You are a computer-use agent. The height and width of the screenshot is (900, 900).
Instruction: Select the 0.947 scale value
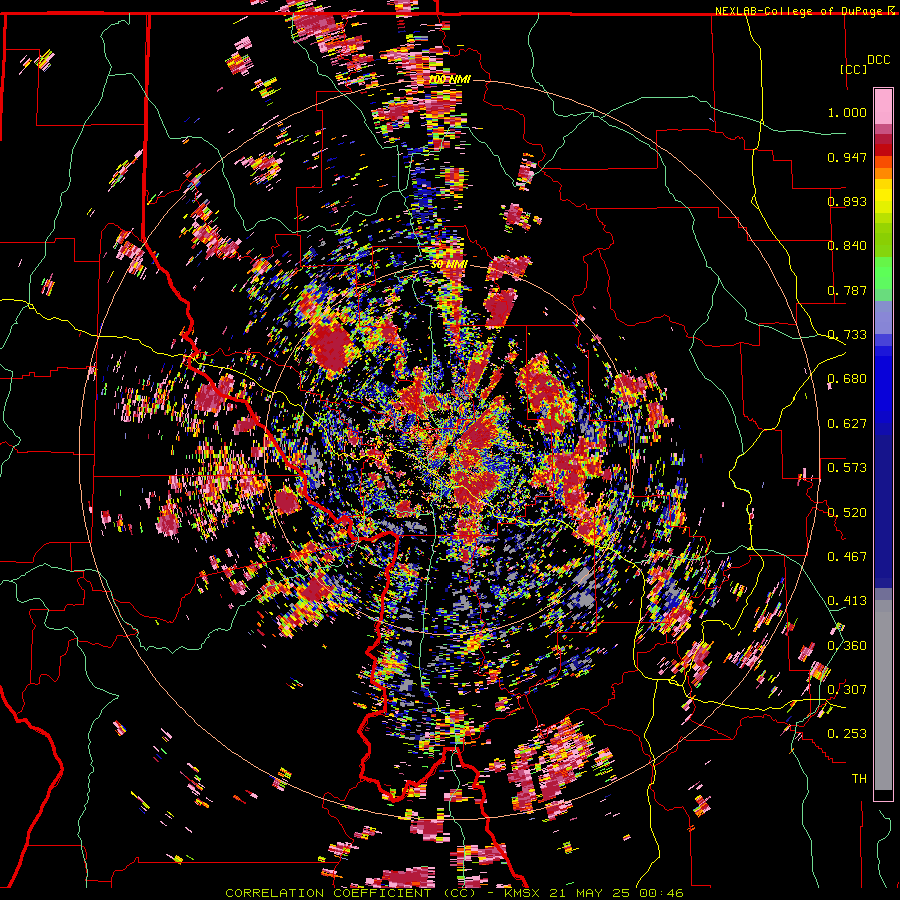tap(847, 157)
